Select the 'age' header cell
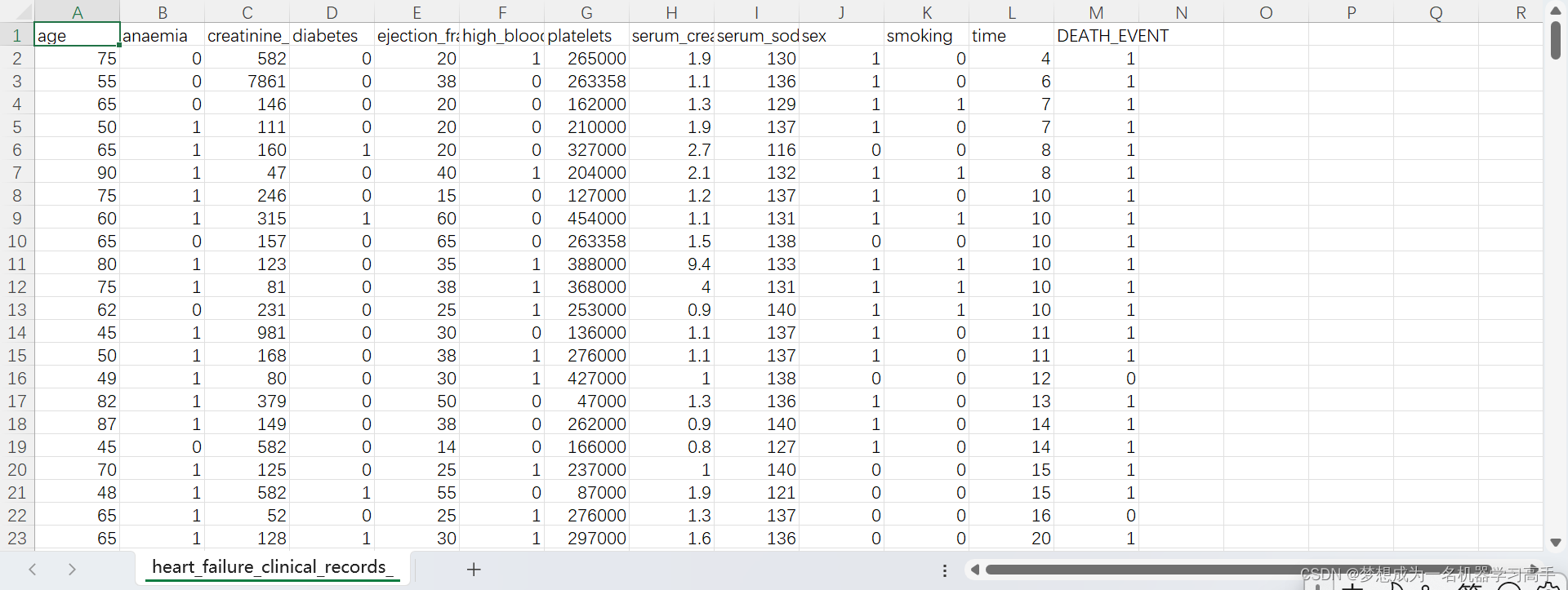Screen dimensions: 1568x590 [x=78, y=35]
